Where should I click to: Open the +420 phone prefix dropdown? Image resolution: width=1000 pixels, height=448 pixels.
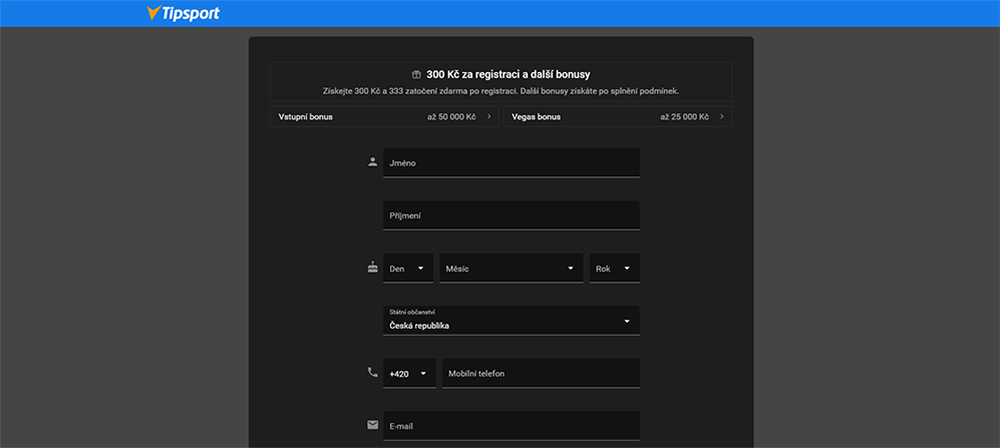point(409,374)
